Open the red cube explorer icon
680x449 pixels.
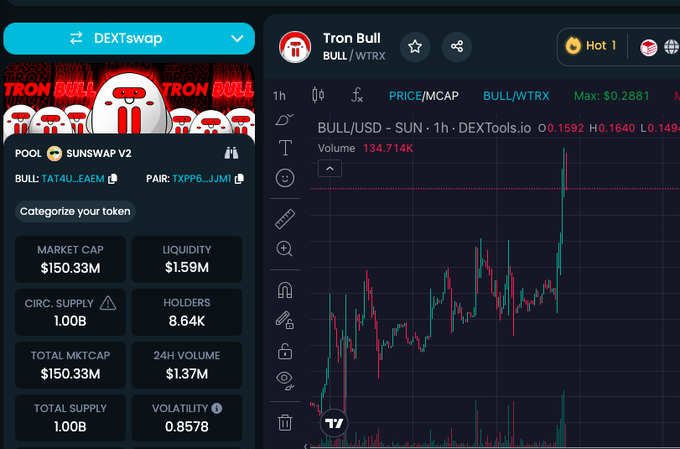[x=648, y=47]
